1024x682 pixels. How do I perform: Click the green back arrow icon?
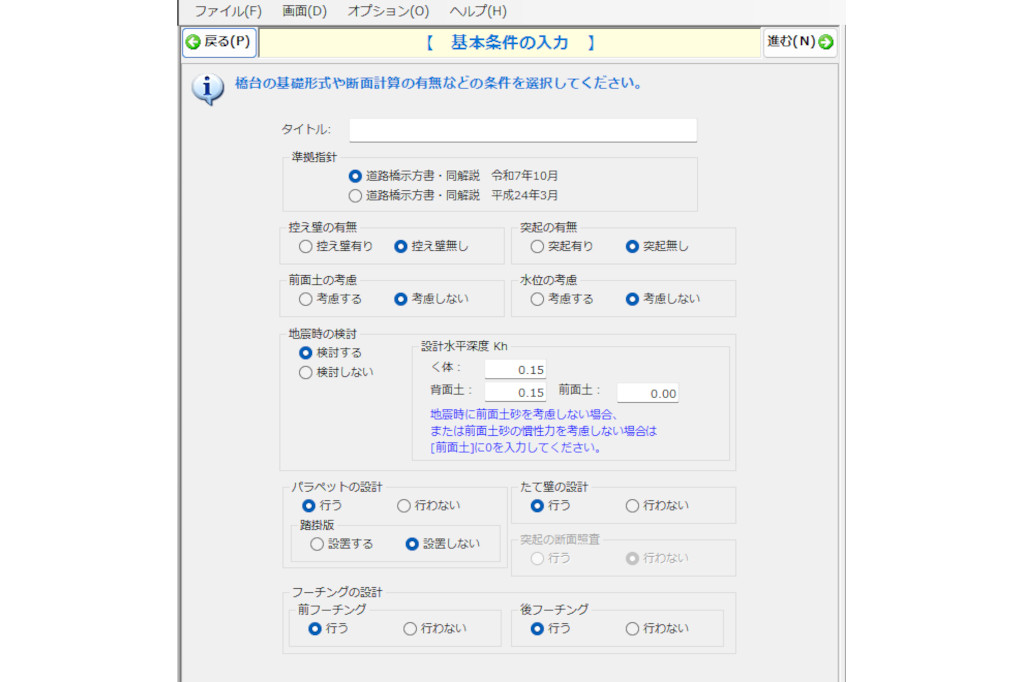pyautogui.click(x=192, y=42)
